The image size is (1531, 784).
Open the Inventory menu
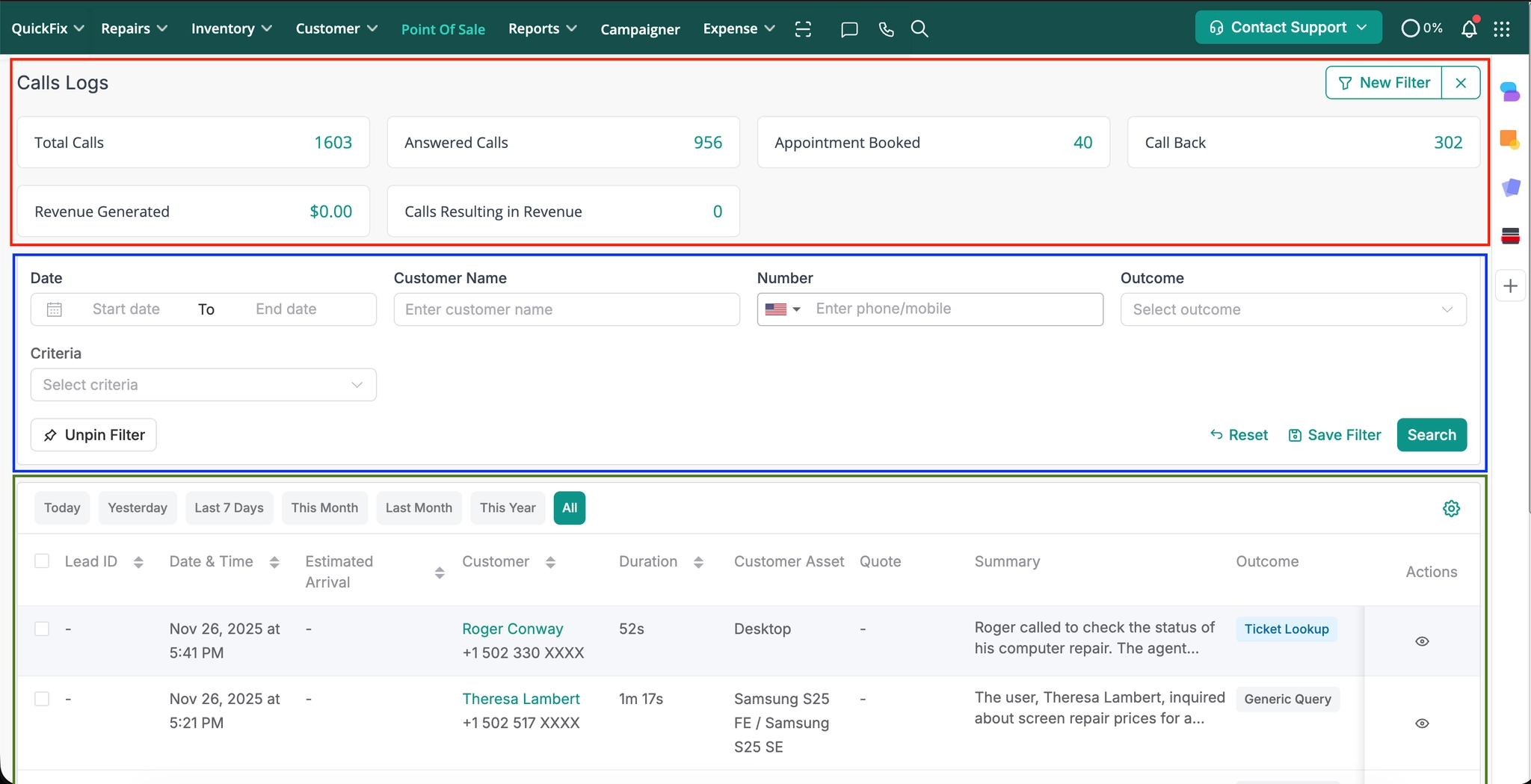coord(231,28)
